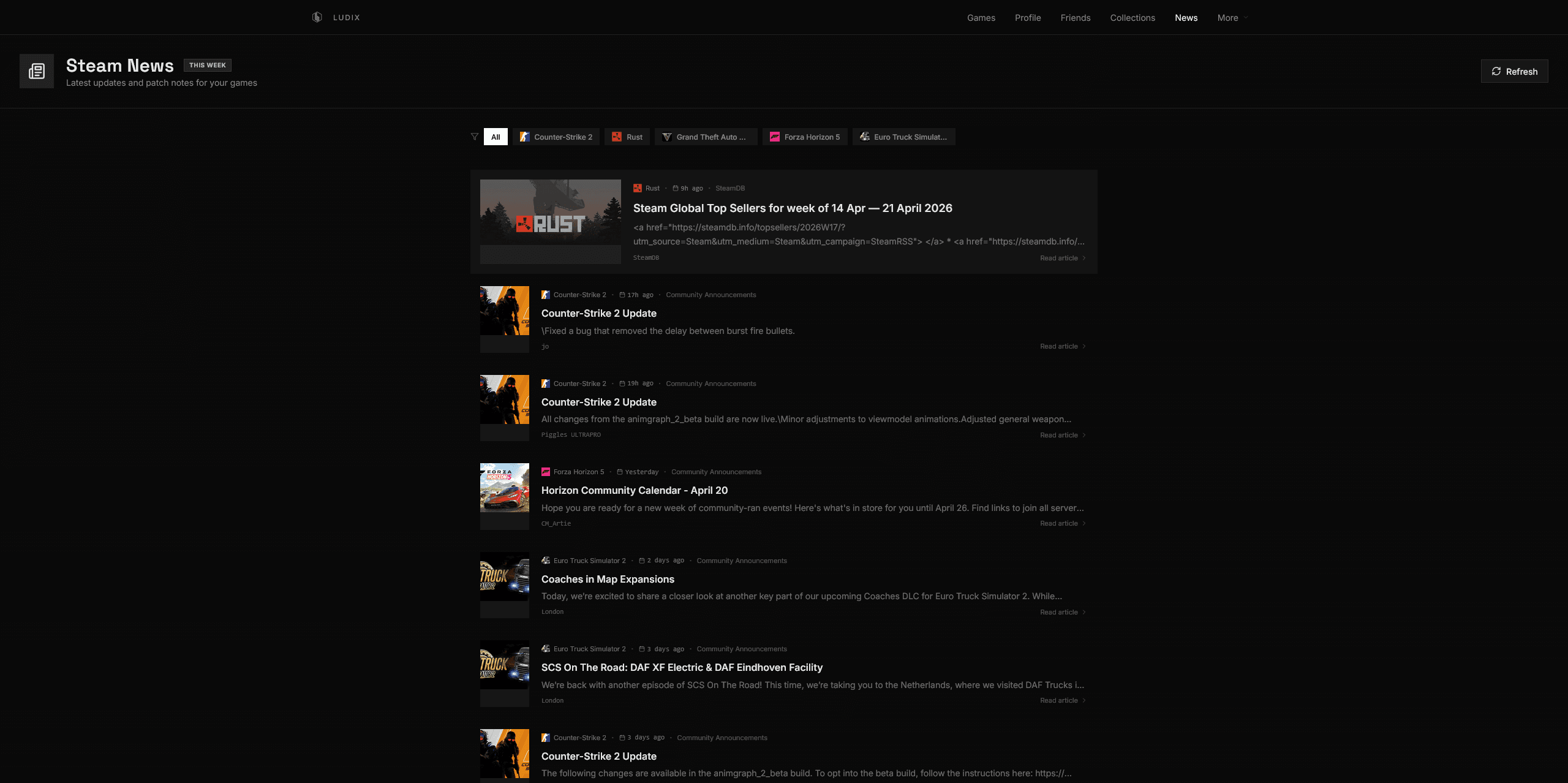
Task: Open Horizon Community Calendar - April 20 headline
Action: click(635, 490)
